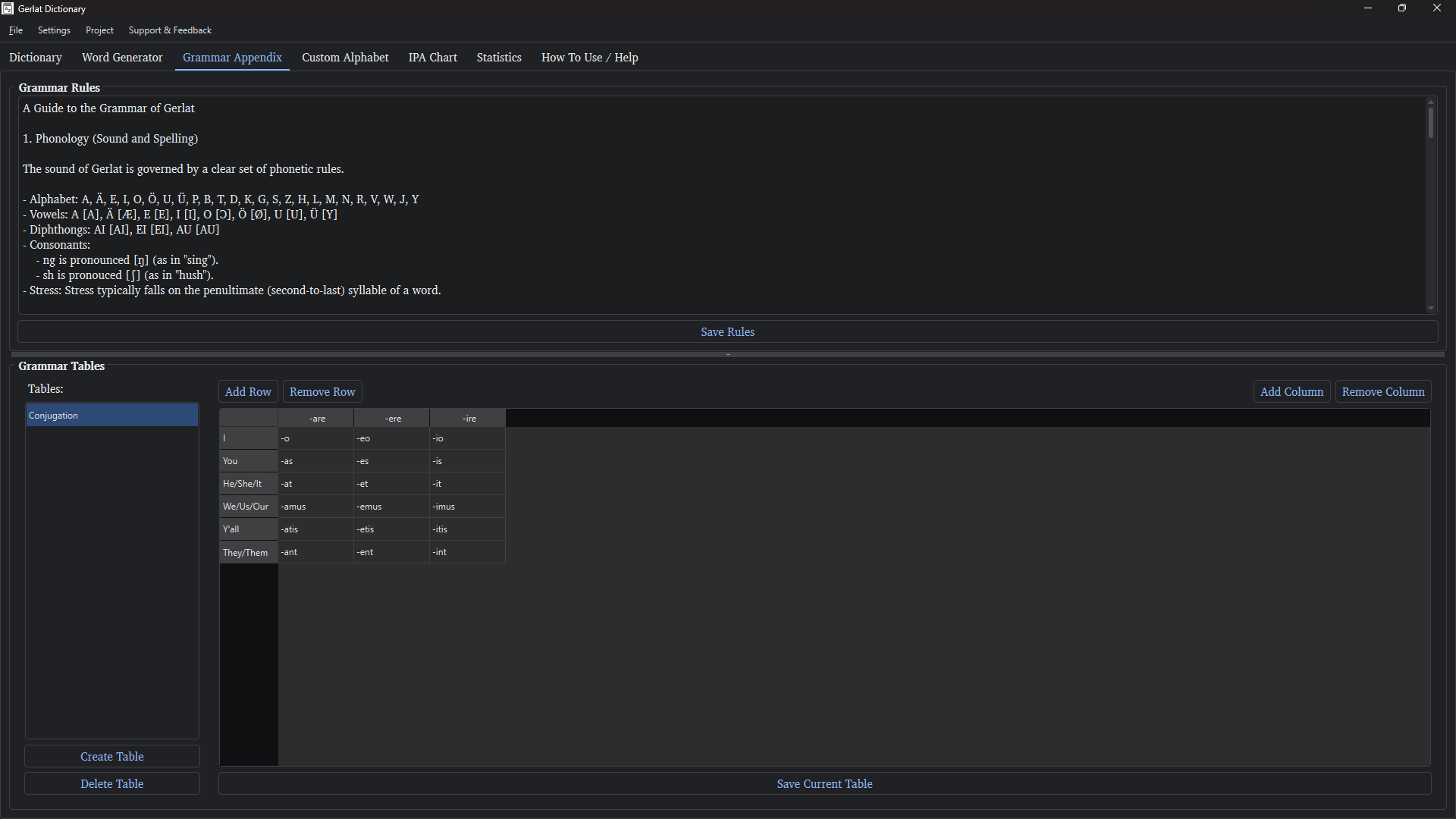Open the Support & Feedback menu
The height and width of the screenshot is (819, 1456).
(170, 30)
